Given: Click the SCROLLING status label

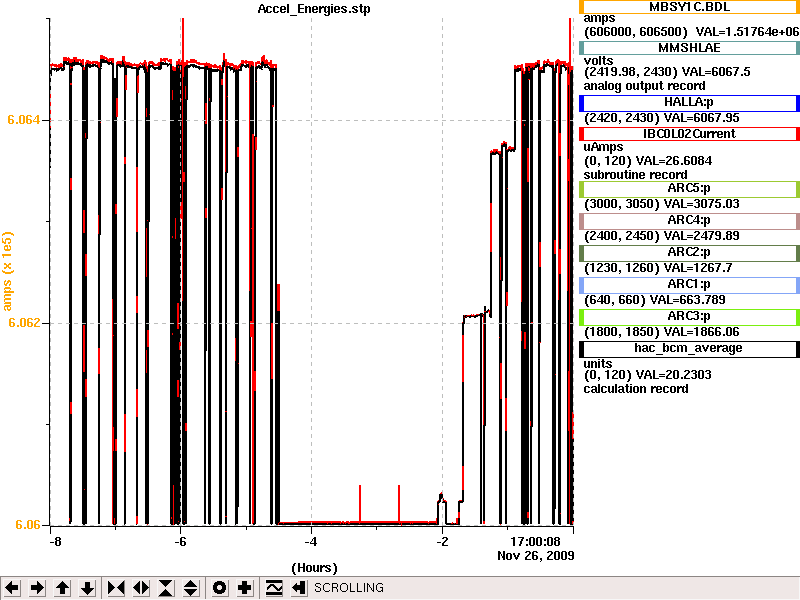Looking at the screenshot, I should click(349, 588).
